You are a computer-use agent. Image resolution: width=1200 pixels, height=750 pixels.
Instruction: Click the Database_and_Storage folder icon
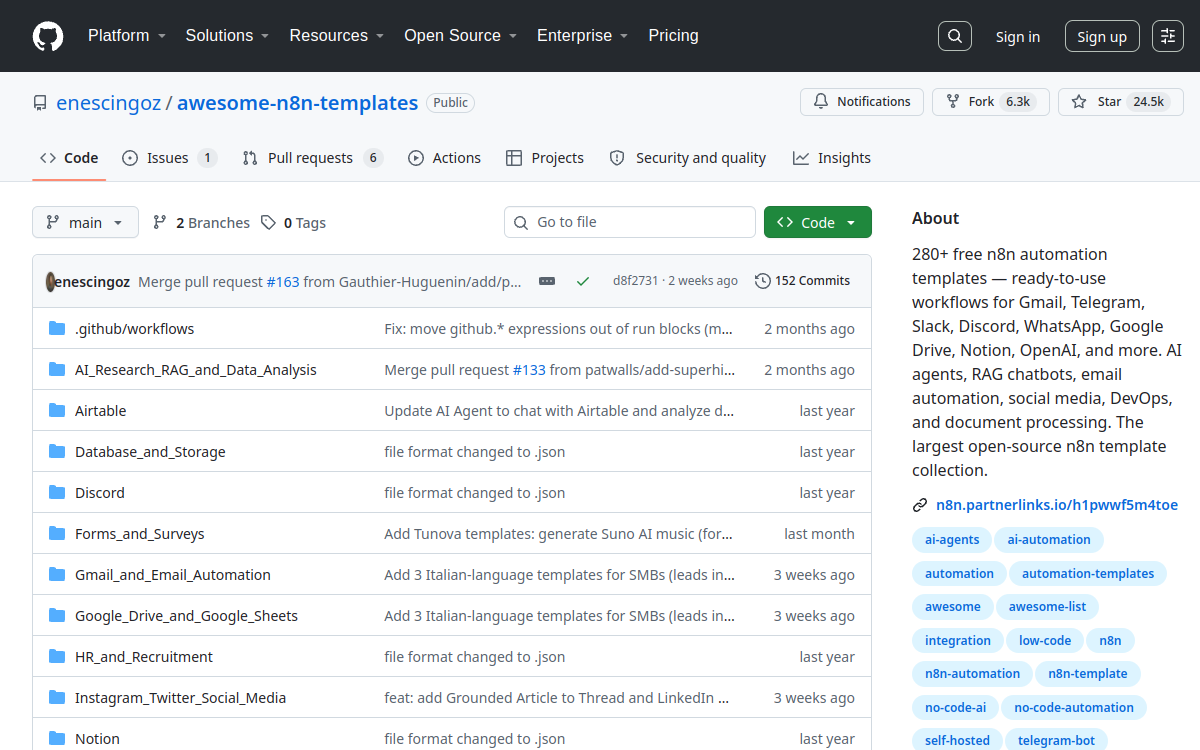(57, 452)
